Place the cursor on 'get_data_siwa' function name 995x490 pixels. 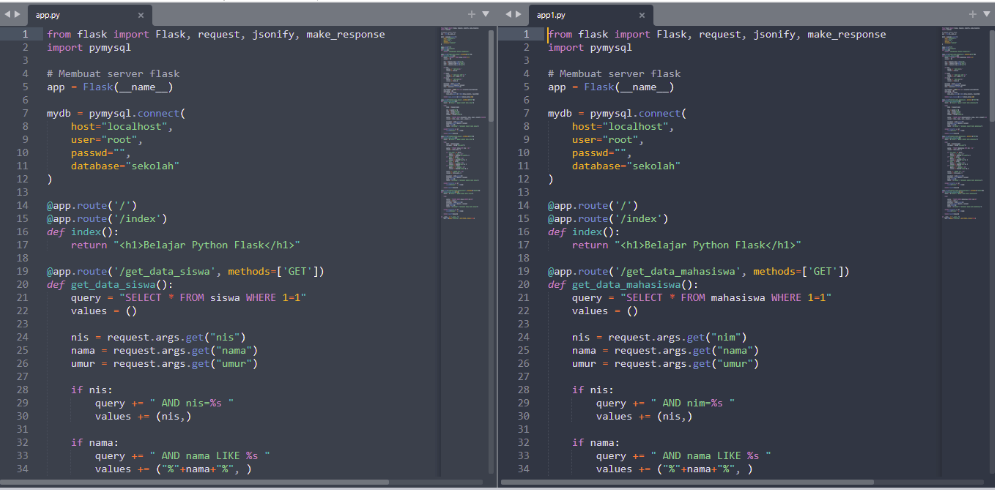point(112,284)
